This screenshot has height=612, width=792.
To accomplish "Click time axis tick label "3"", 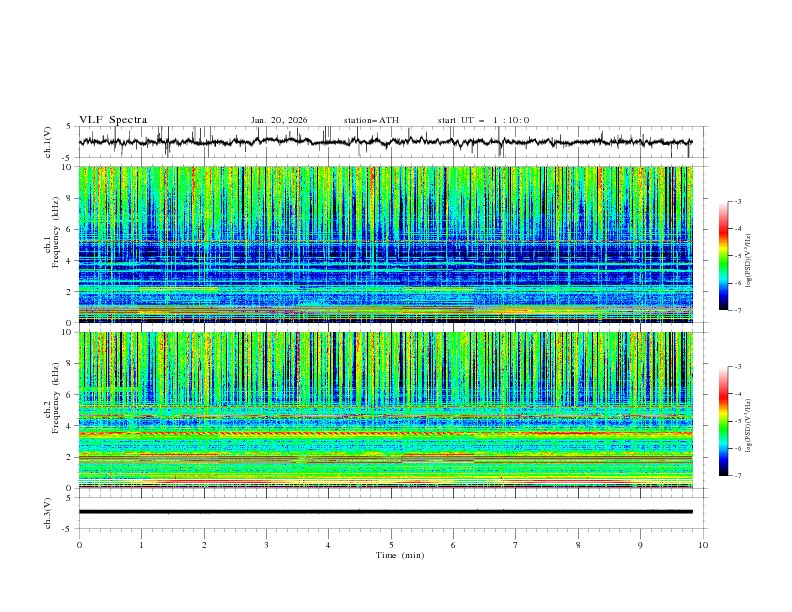I will point(266,545).
